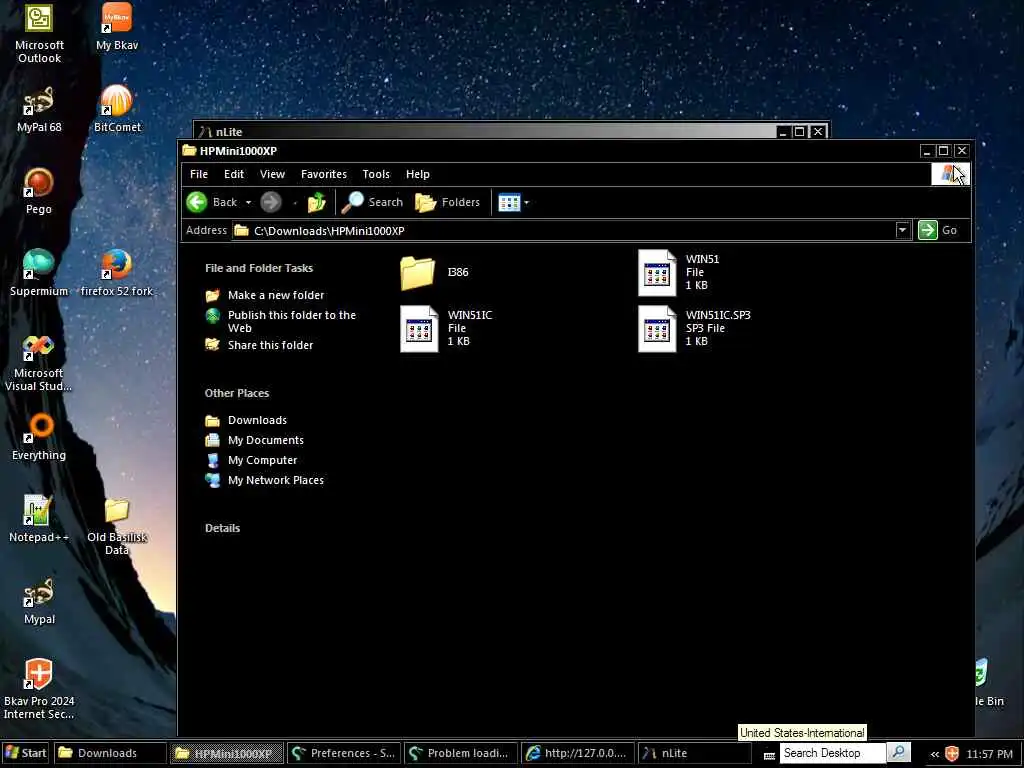Click the nLite window title bar

487,131
